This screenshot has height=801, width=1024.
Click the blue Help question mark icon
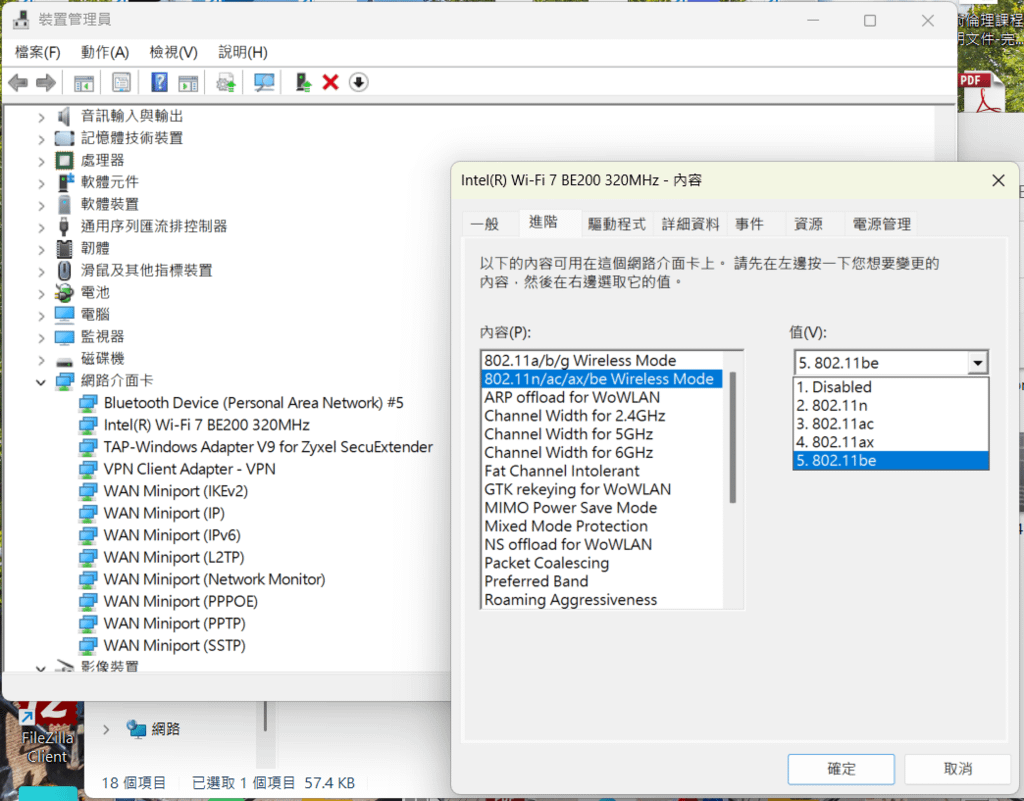(x=159, y=82)
